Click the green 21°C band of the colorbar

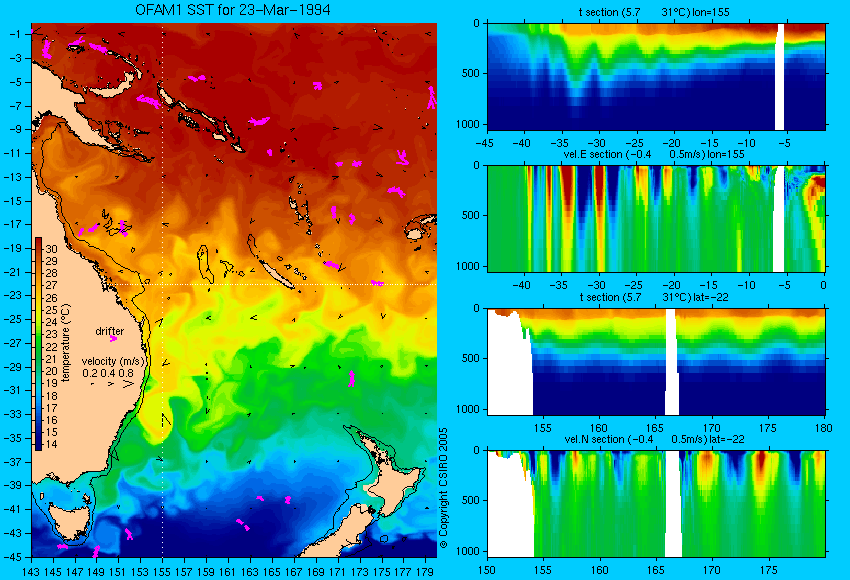(x=38, y=358)
